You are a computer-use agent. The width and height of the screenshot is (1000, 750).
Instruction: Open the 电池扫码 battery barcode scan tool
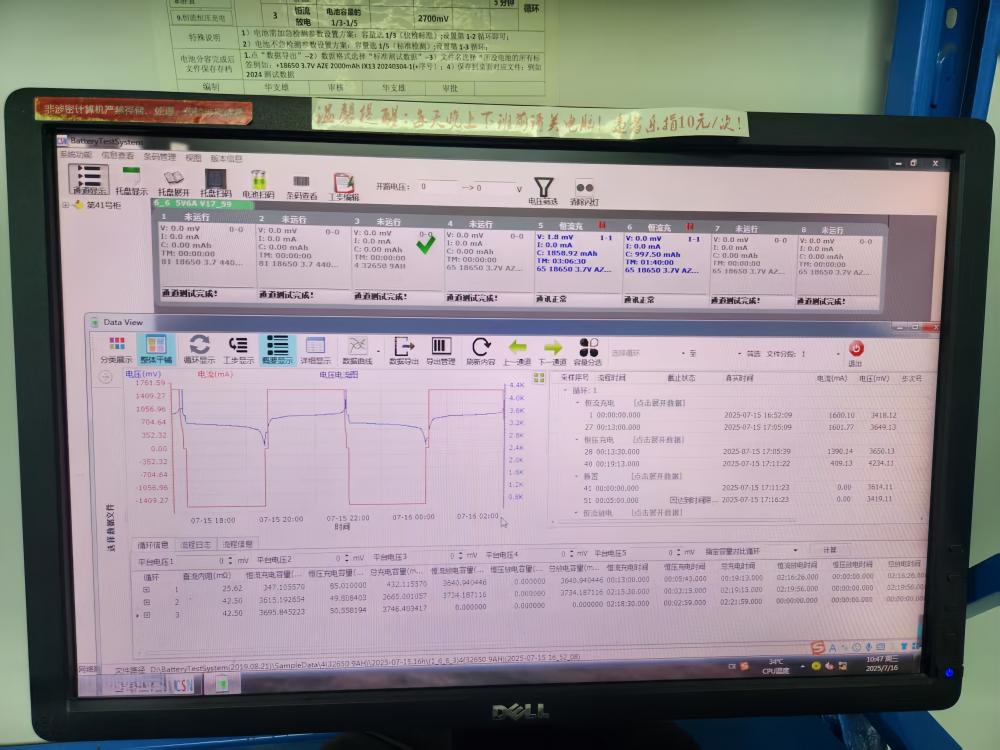(259, 185)
